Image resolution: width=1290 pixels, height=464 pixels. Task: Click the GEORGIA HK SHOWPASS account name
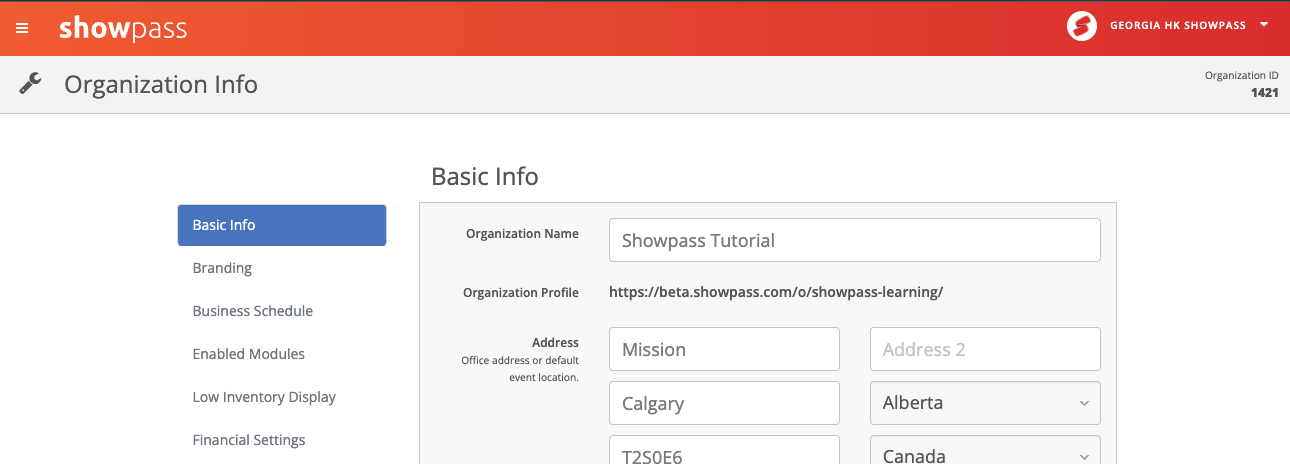(1178, 26)
